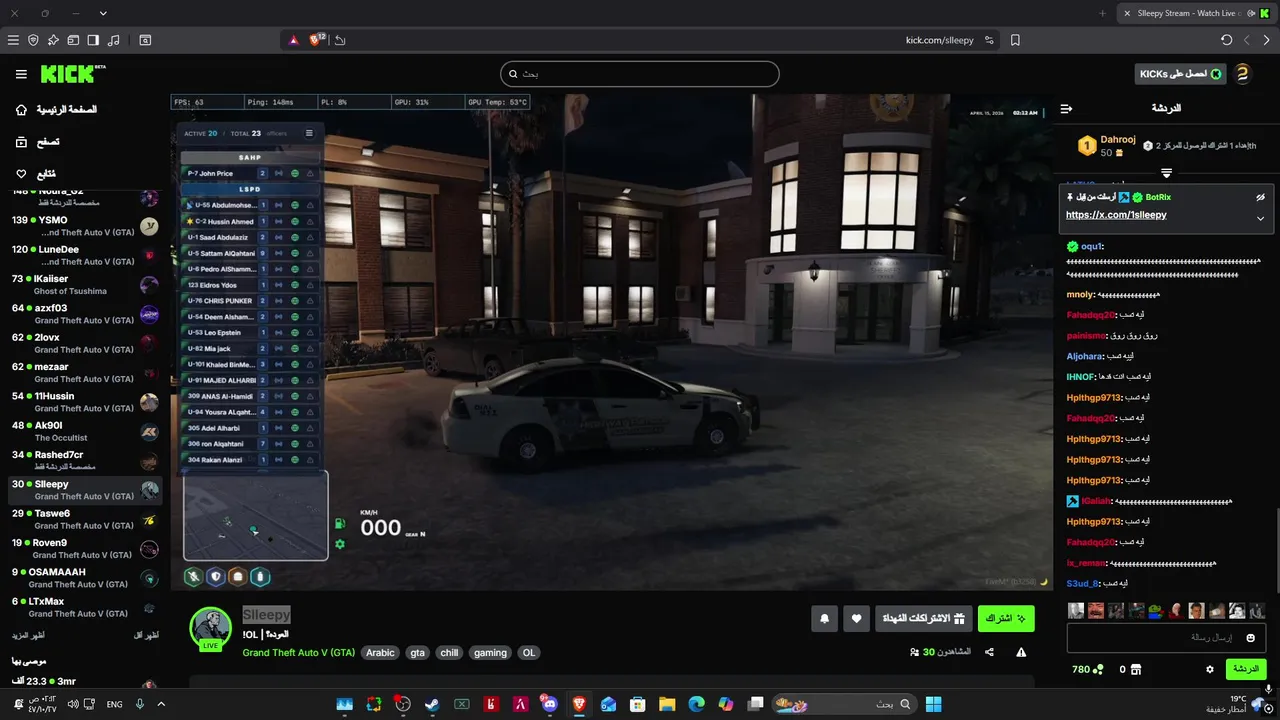1280x720 pixels.
Task: Click show less under followed channels
Action: point(146,636)
